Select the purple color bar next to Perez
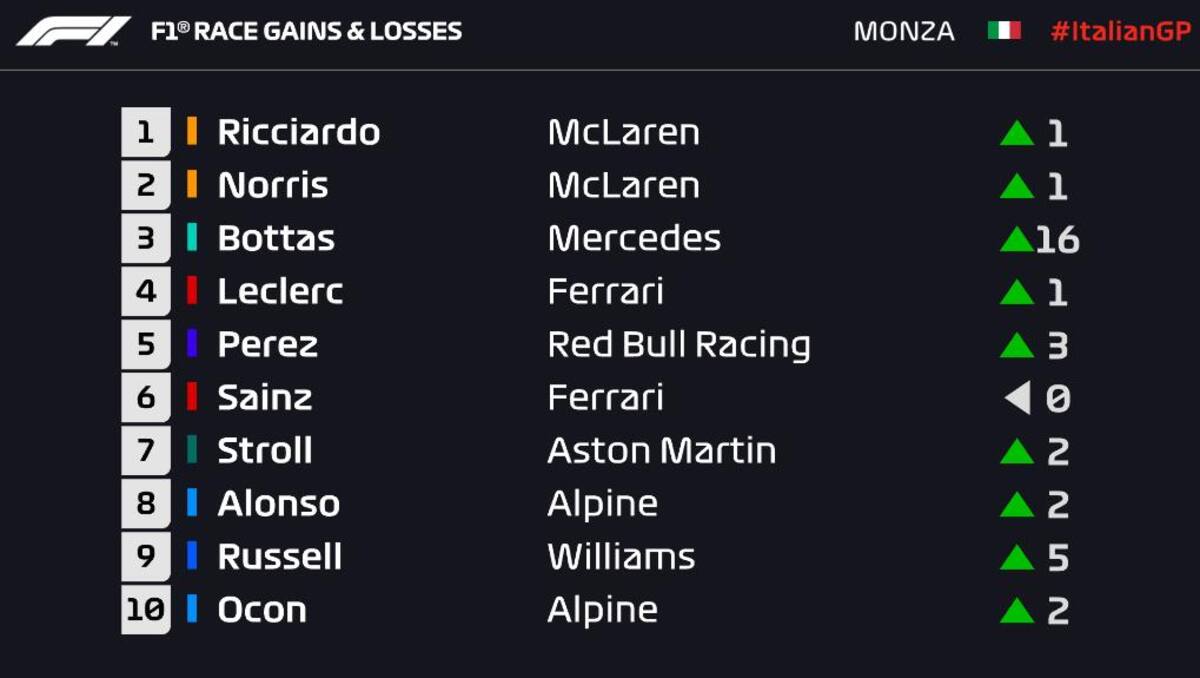Image resolution: width=1200 pixels, height=678 pixels. point(192,344)
